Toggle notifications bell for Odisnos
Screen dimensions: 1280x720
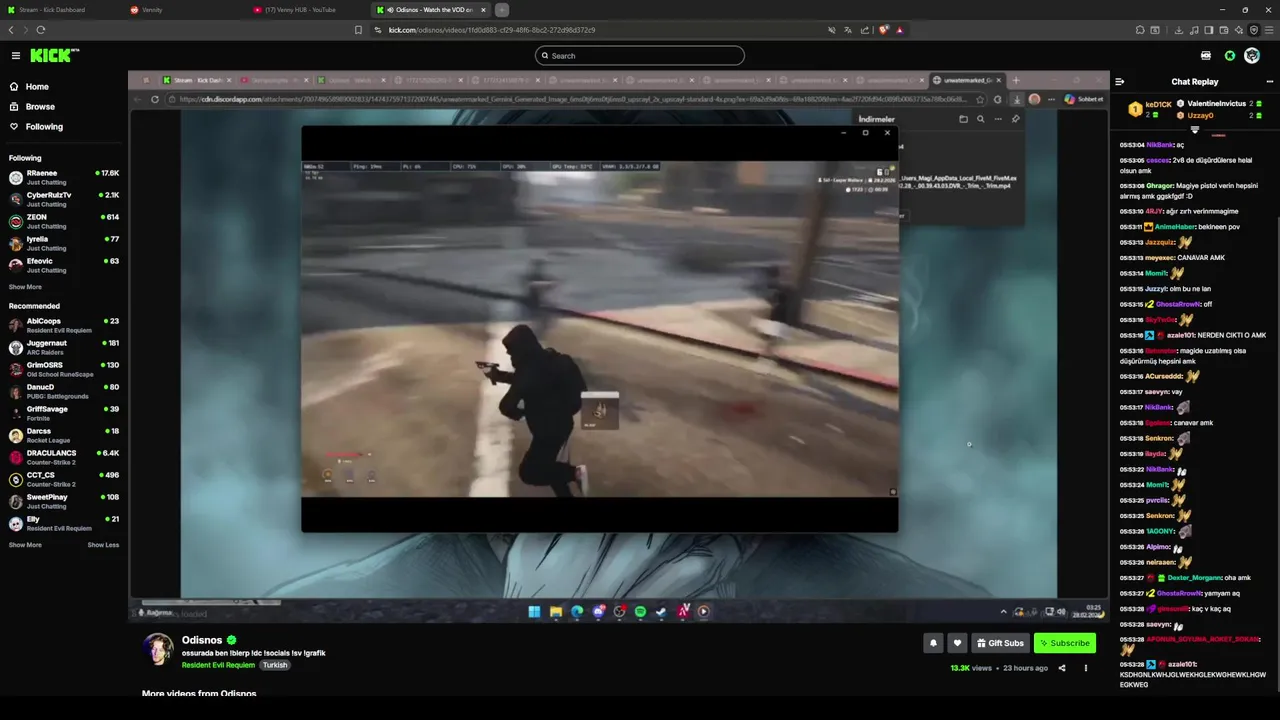pyautogui.click(x=933, y=643)
